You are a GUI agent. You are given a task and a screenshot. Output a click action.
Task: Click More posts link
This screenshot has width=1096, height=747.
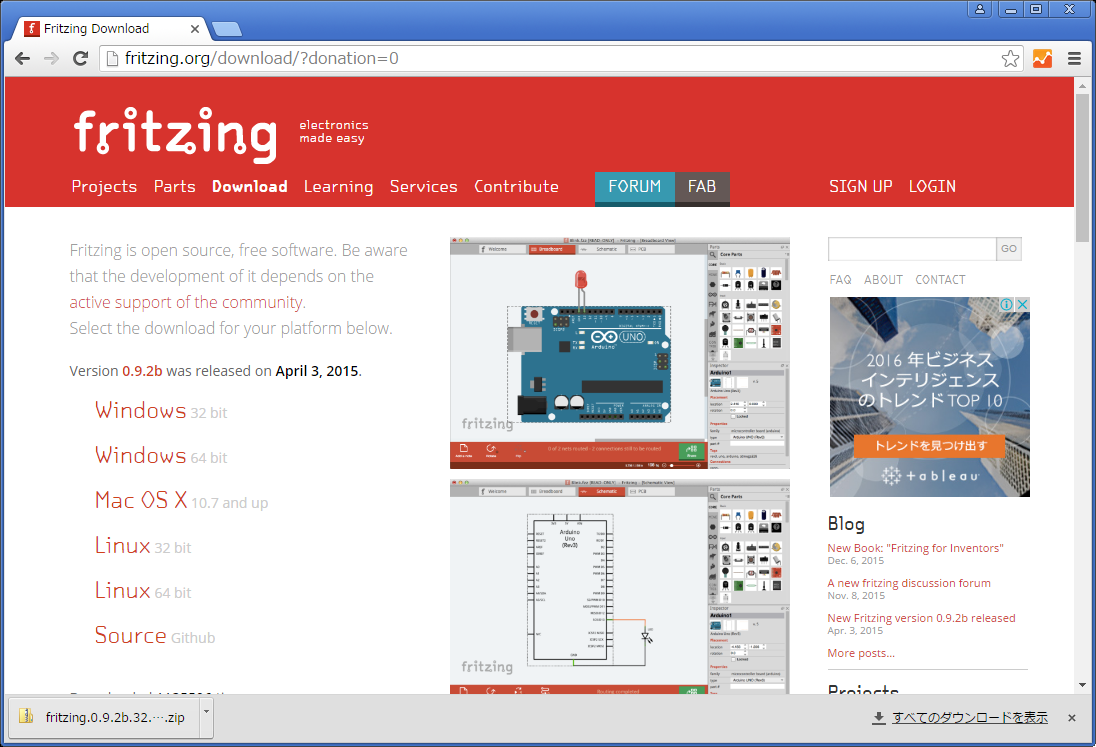coord(861,653)
